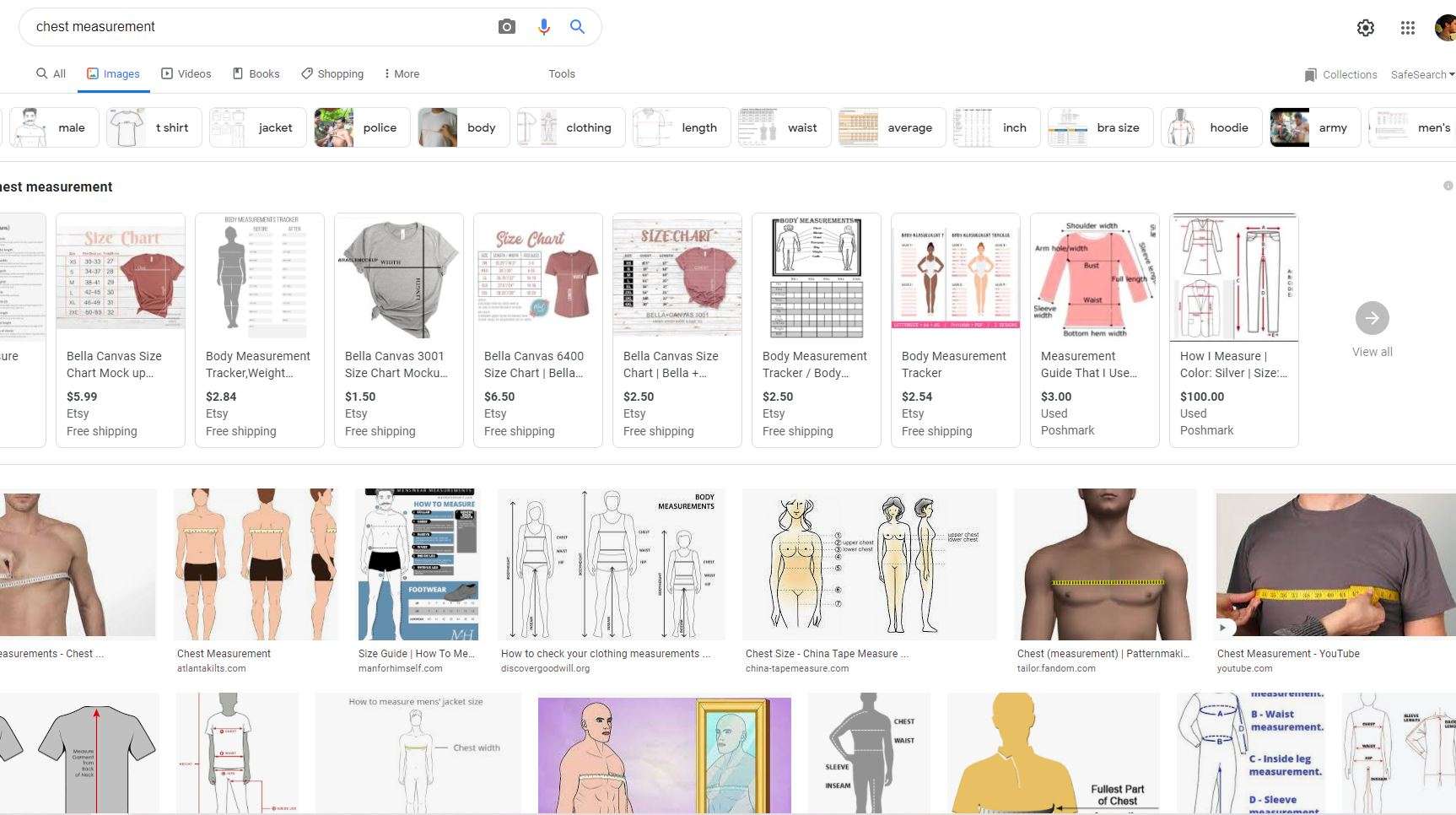Image resolution: width=1456 pixels, height=815 pixels.
Task: Click the china-tapemeasure.com source link
Action: 797,668
